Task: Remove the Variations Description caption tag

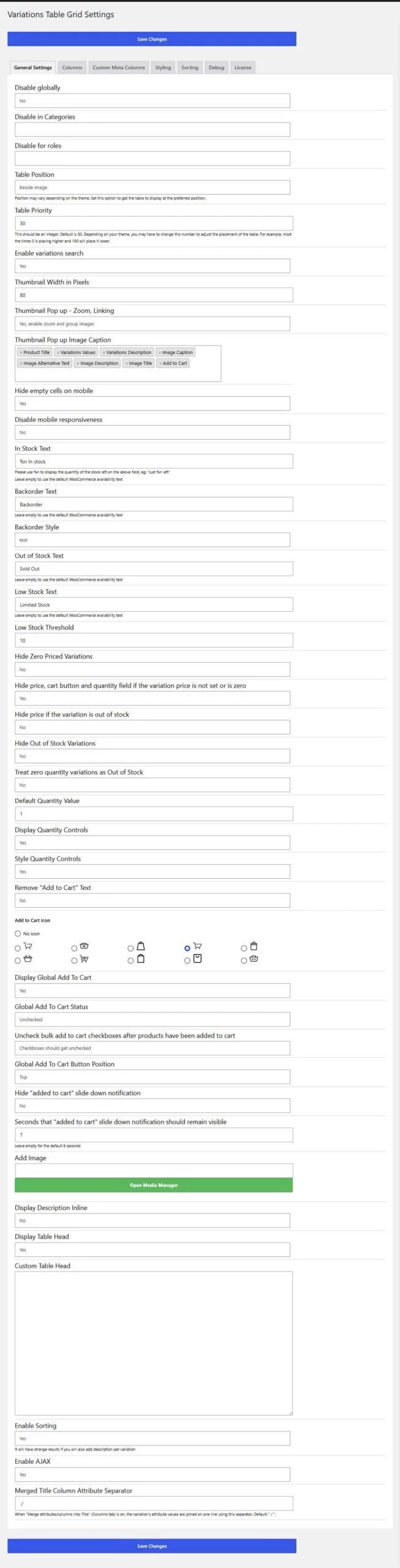Action: pos(104,352)
